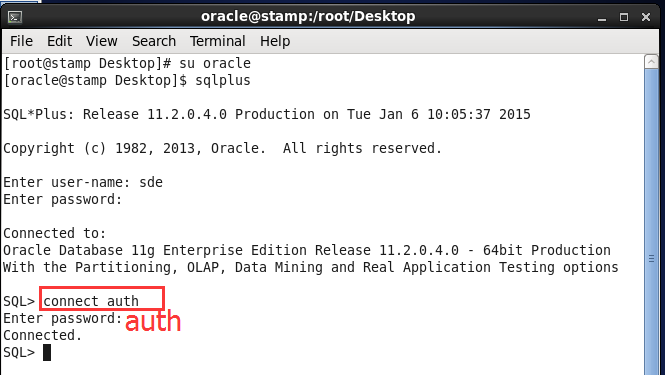This screenshot has width=665, height=375.
Task: Open the Search menu
Action: click(x=154, y=41)
